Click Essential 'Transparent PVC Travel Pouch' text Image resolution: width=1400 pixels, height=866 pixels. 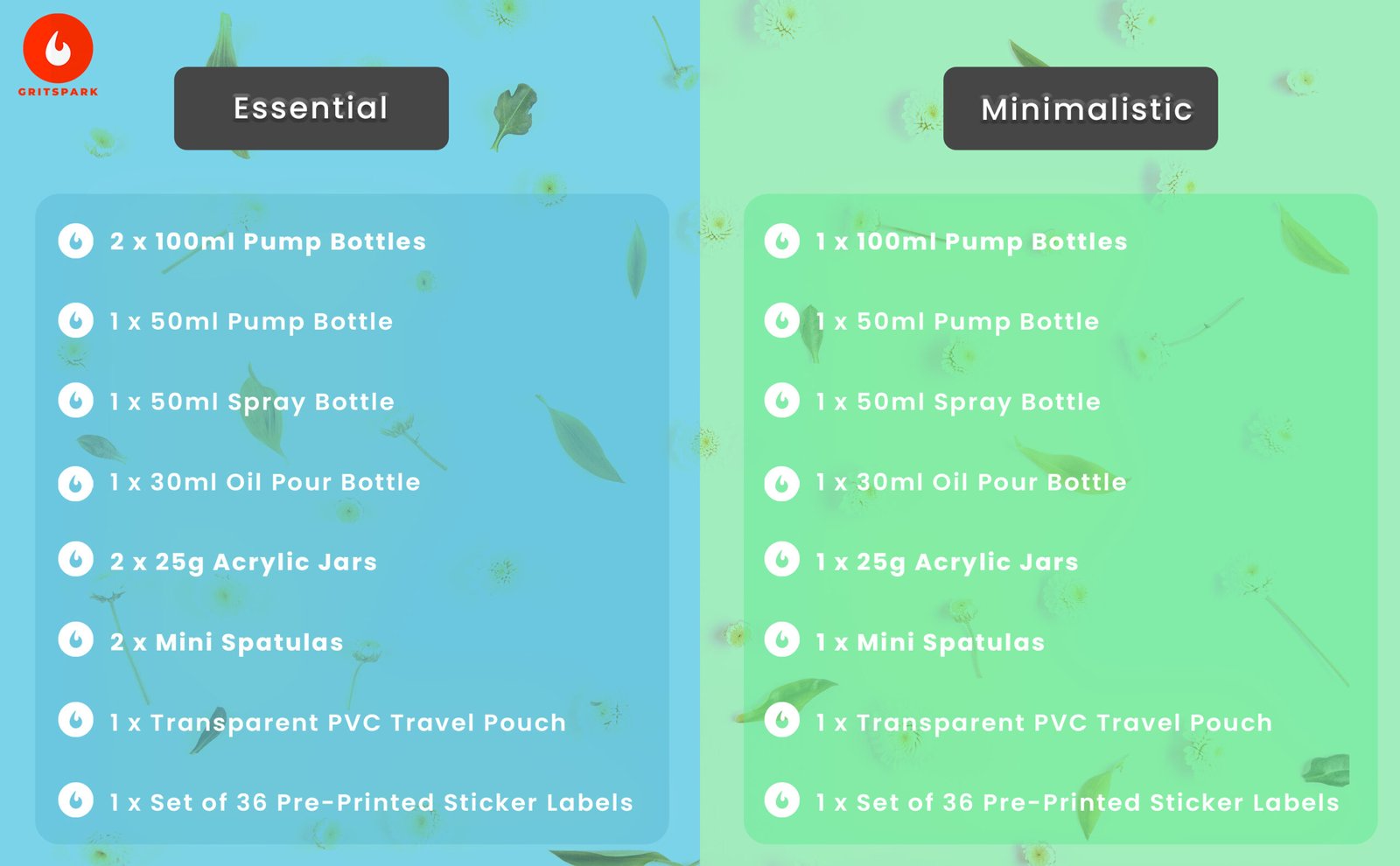(358, 723)
